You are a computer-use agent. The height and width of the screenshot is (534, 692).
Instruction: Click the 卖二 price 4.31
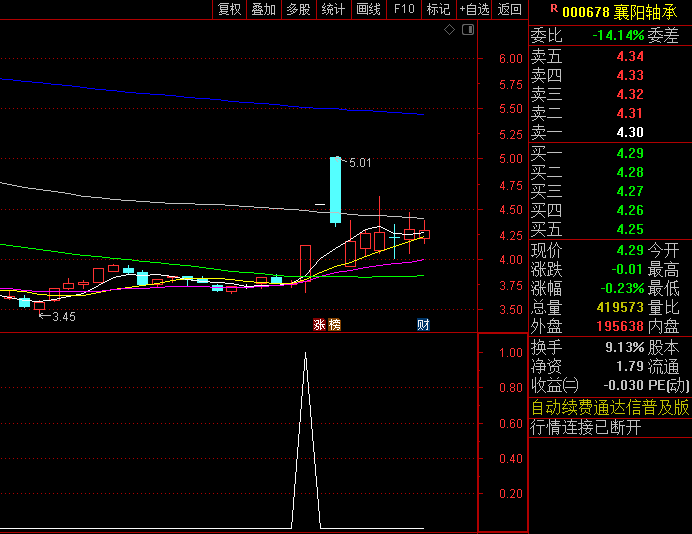630,113
